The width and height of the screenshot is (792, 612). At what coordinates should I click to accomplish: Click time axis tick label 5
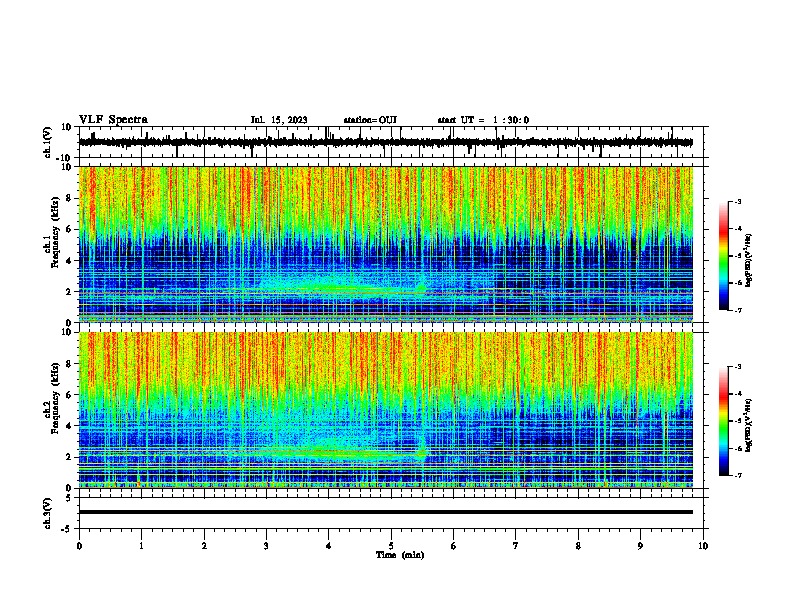coord(391,546)
